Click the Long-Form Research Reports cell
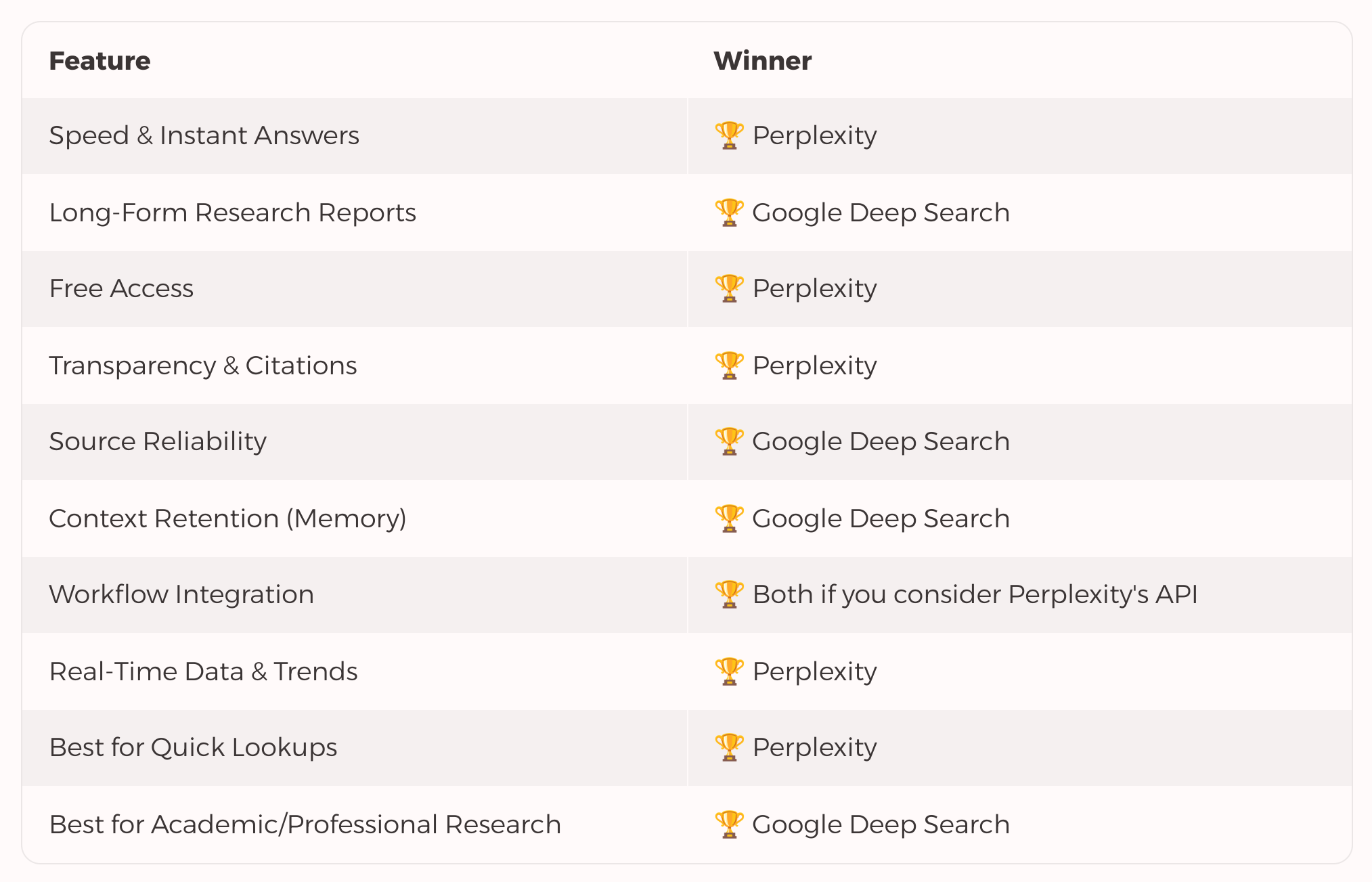 click(355, 213)
